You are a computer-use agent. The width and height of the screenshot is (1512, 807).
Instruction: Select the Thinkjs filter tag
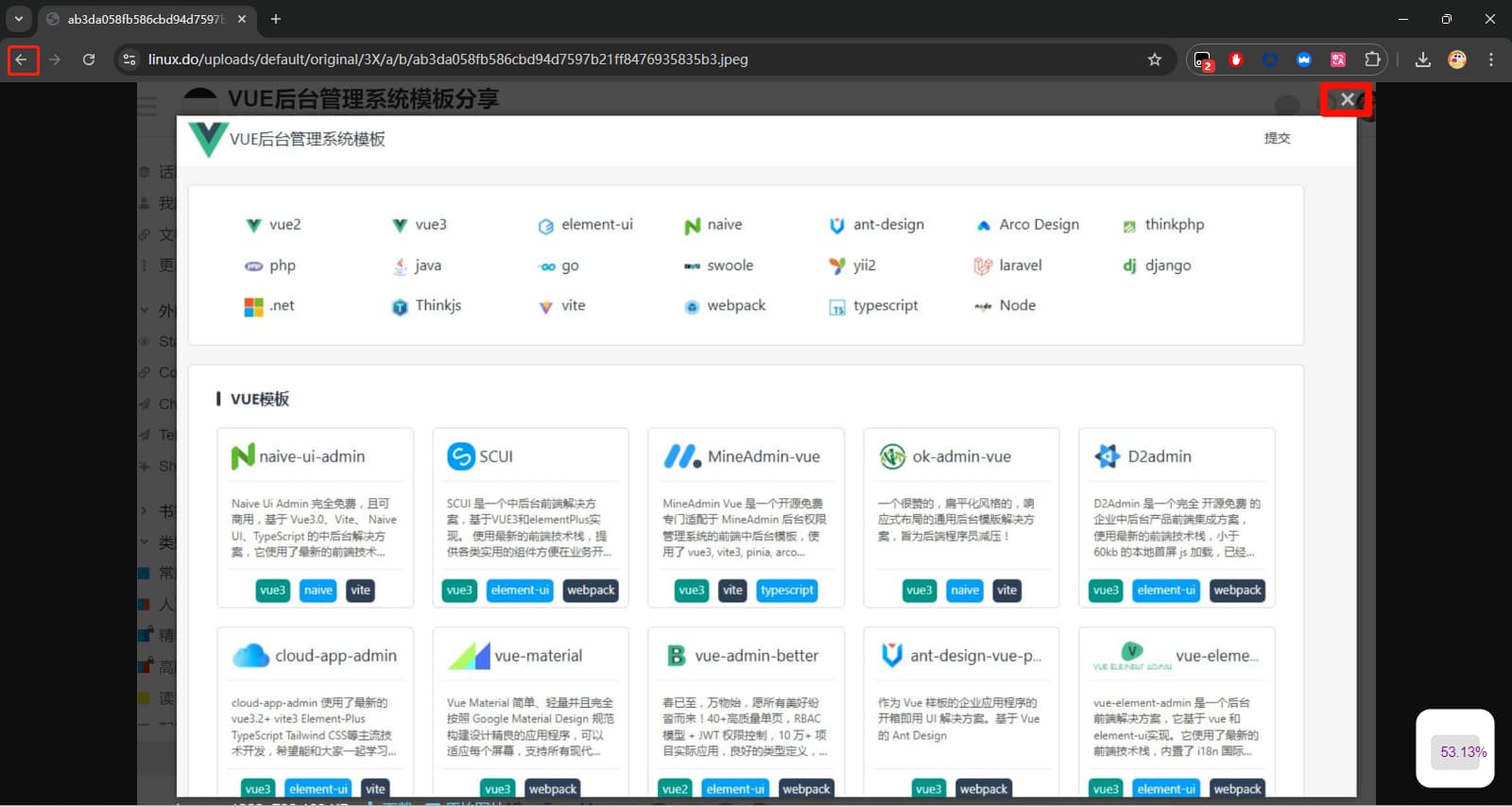coord(426,306)
